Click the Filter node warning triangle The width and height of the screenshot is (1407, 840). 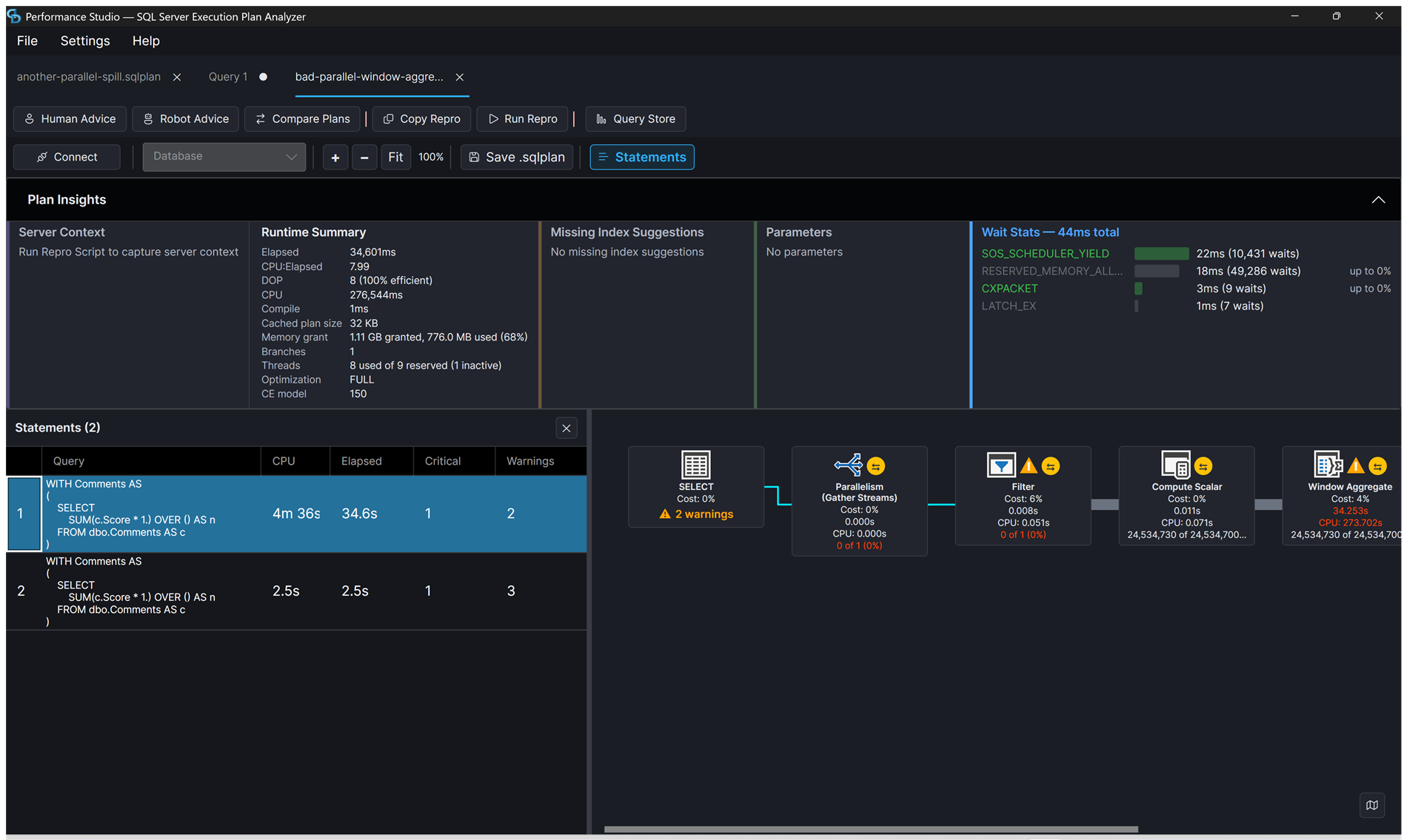pos(1029,466)
